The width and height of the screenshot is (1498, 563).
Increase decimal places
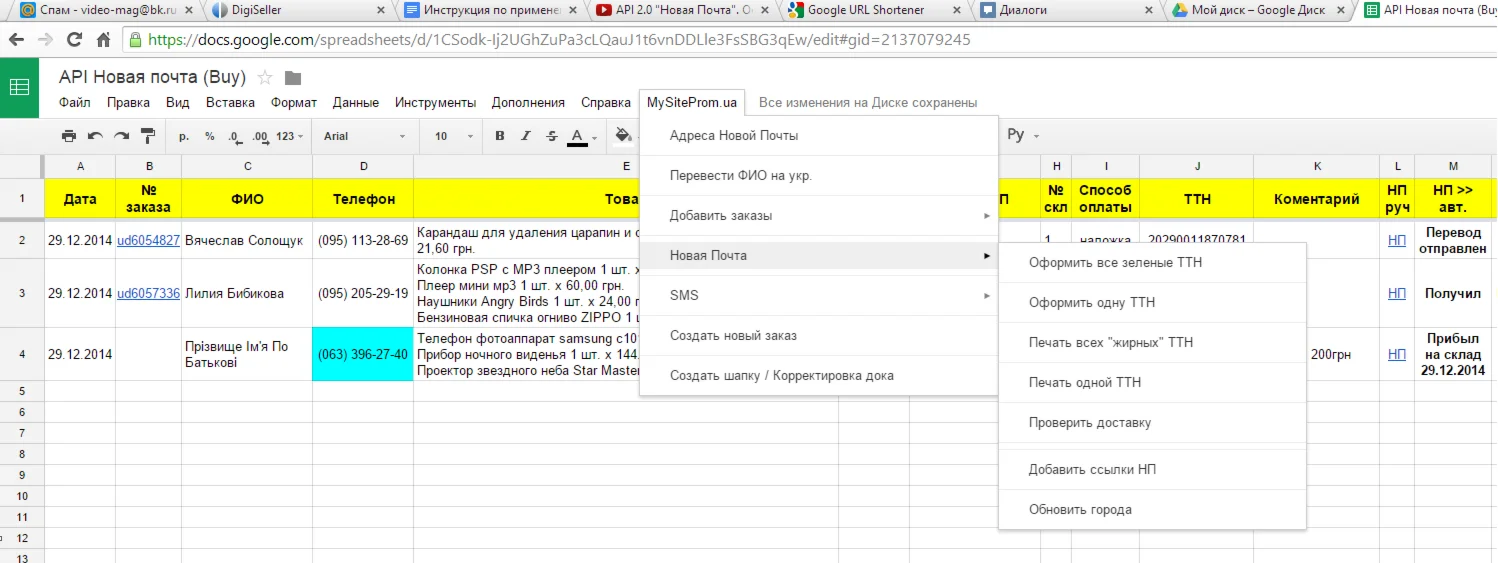tap(260, 136)
